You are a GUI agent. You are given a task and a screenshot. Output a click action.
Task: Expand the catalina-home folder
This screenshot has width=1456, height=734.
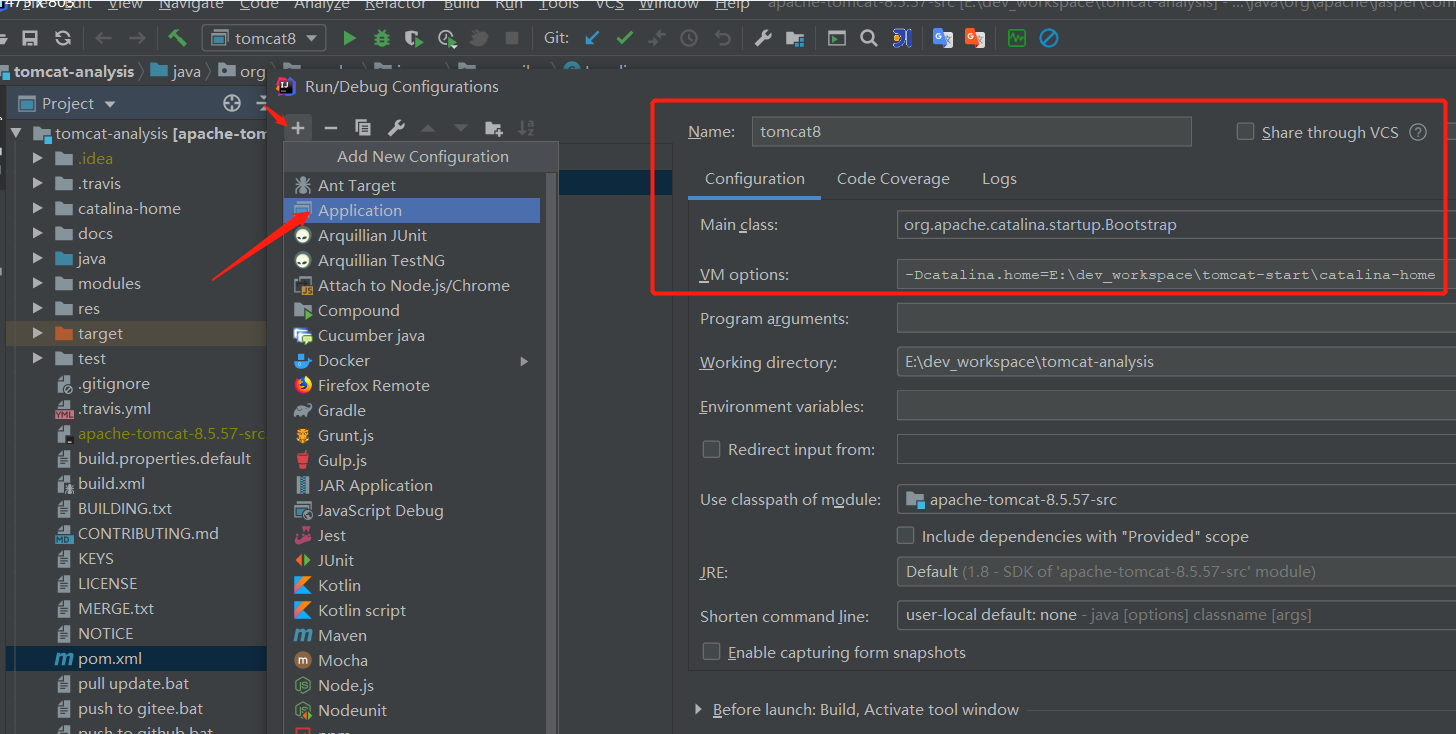point(38,208)
